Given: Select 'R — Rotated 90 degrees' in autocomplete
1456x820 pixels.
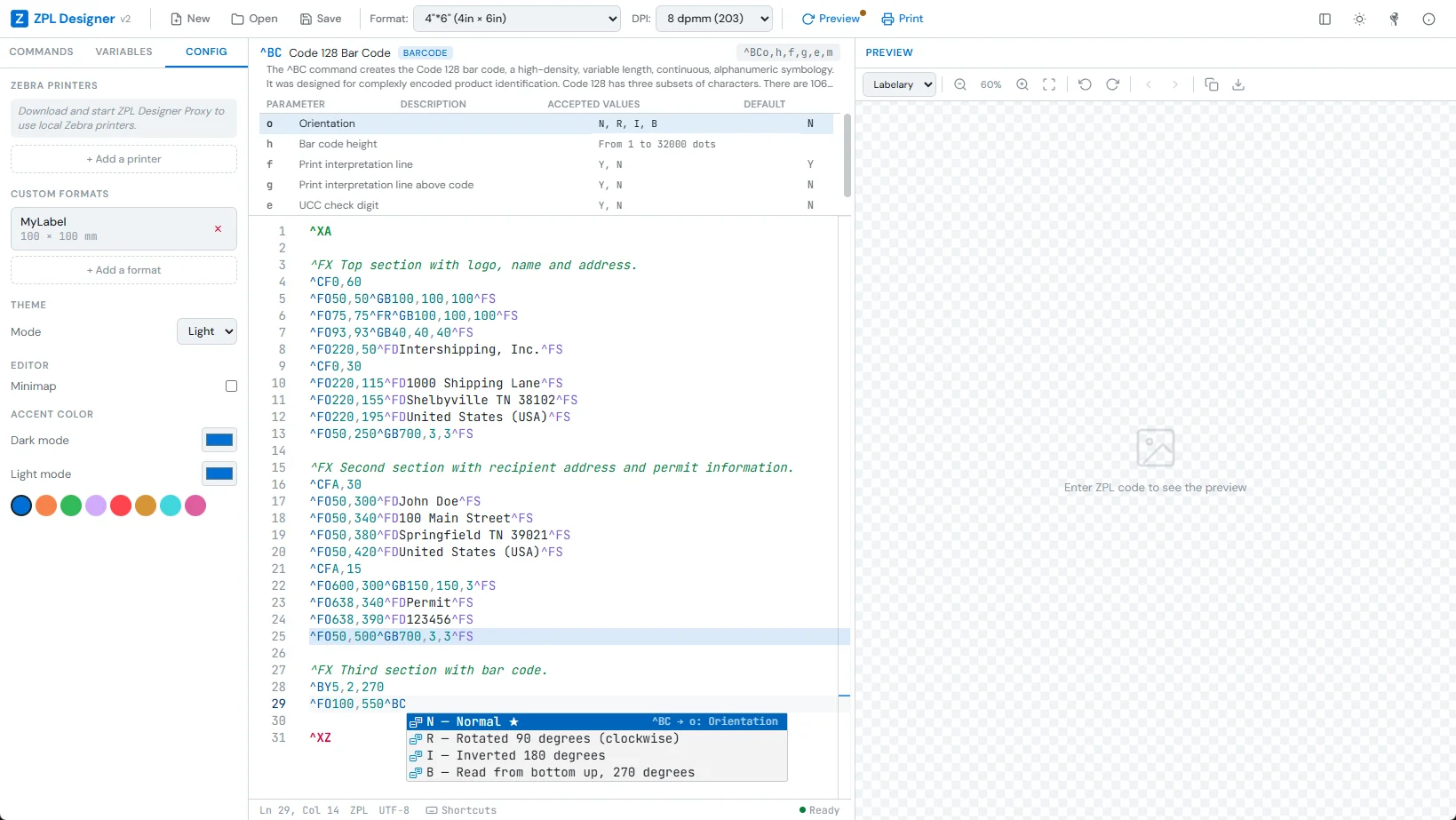Looking at the screenshot, I should coord(553,738).
